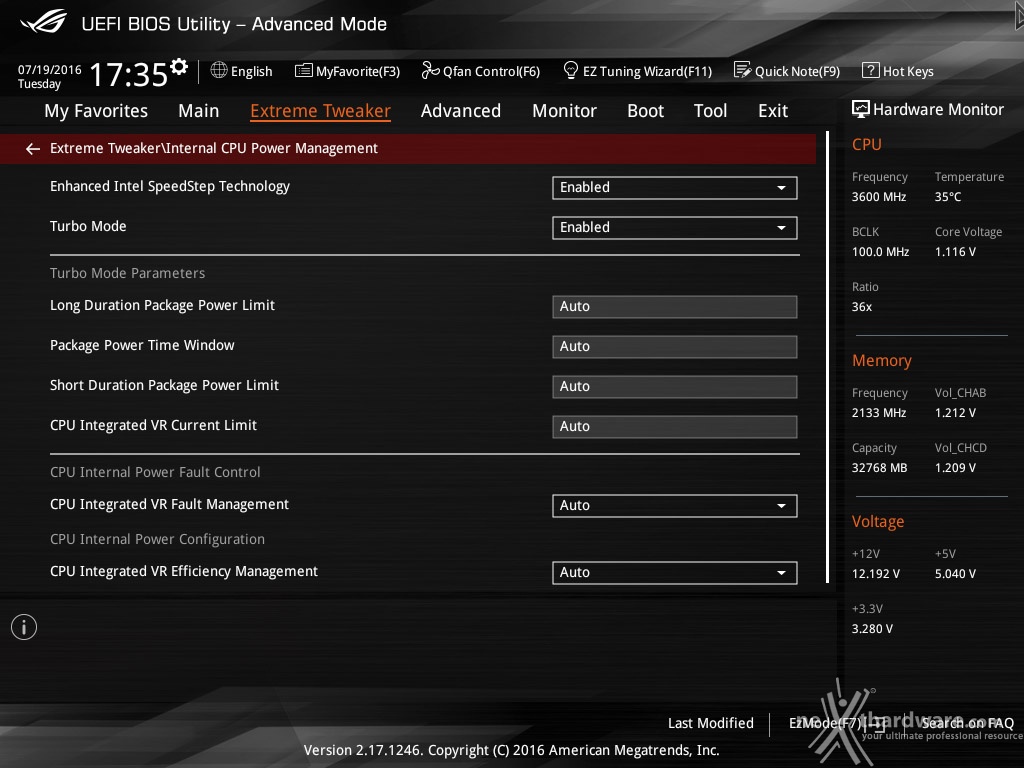The image size is (1024, 768).
Task: Click the Hardware Monitor screen icon
Action: click(x=861, y=109)
